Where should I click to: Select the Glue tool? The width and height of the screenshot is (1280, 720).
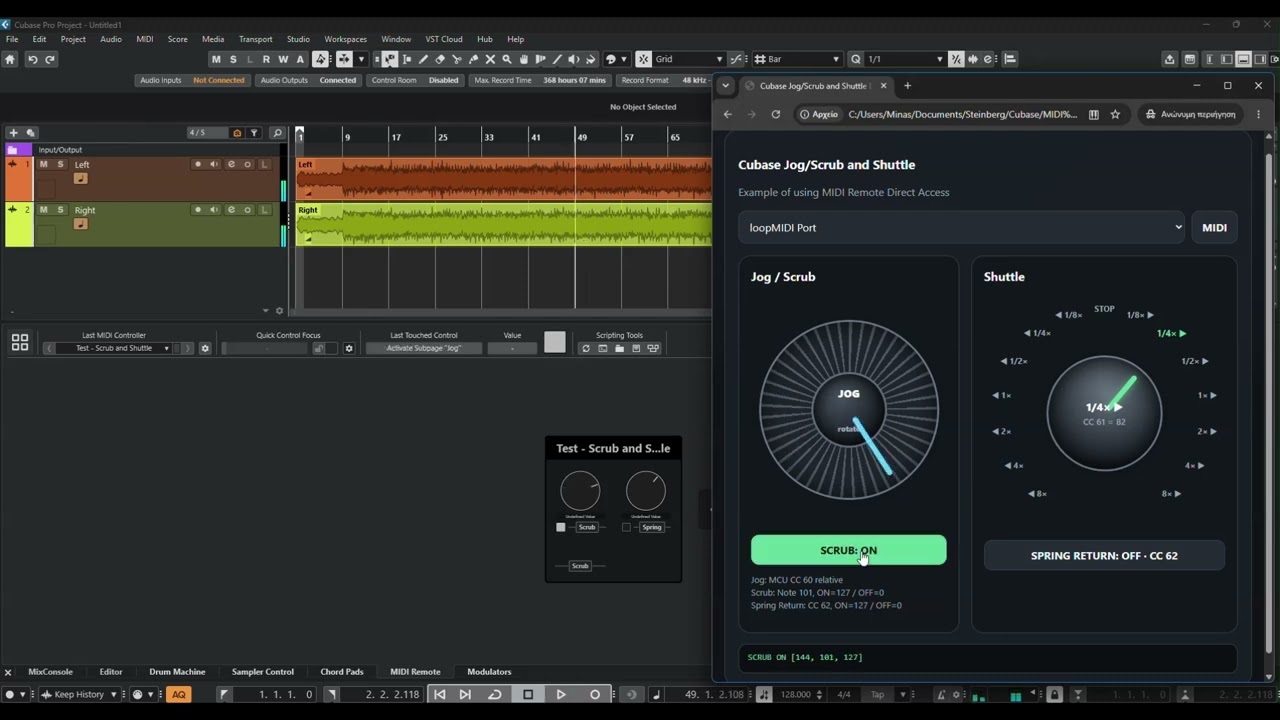coord(473,59)
